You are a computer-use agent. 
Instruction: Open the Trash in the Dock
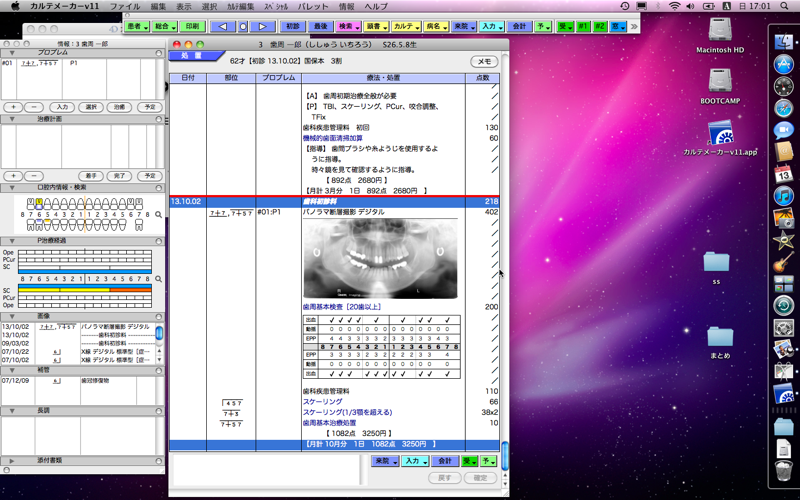point(784,470)
